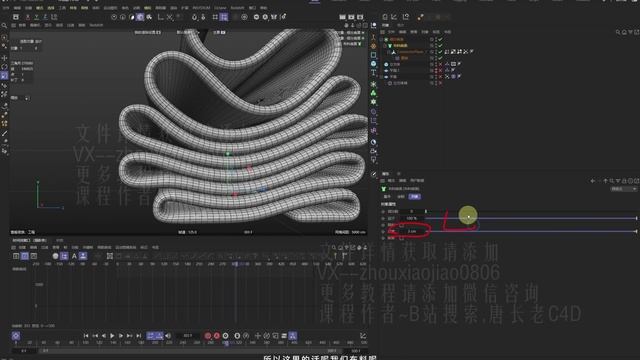Click the 100 % value field in attributes

[x=411, y=218]
